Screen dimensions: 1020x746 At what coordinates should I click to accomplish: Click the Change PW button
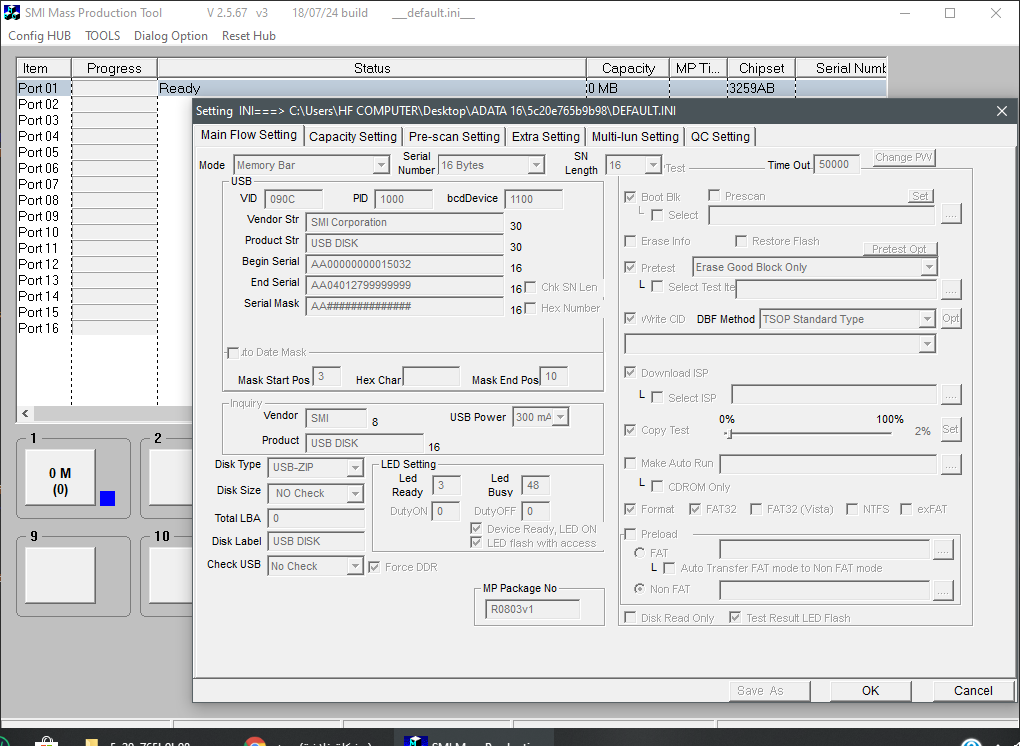(904, 157)
